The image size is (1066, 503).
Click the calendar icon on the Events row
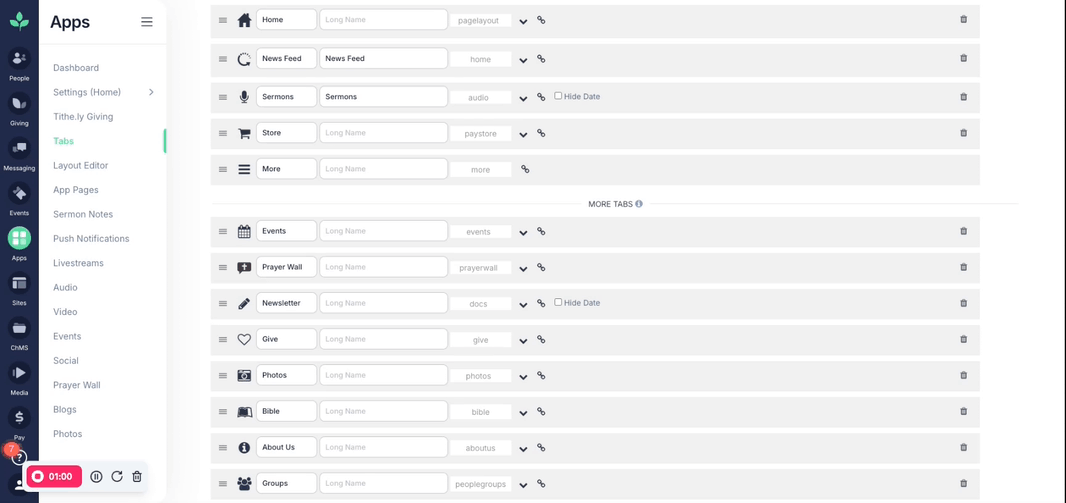244,232
